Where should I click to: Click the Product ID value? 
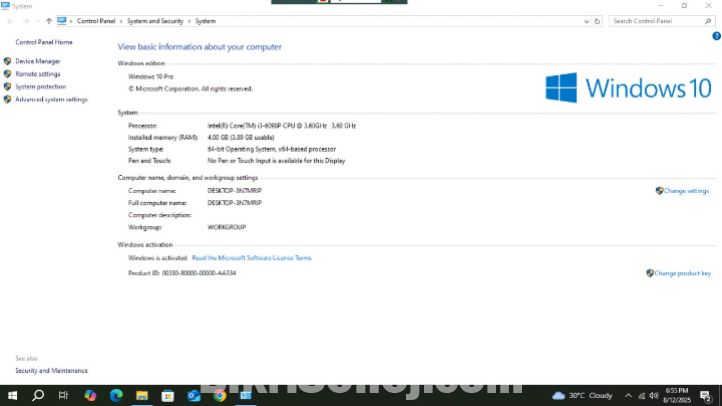click(199, 273)
